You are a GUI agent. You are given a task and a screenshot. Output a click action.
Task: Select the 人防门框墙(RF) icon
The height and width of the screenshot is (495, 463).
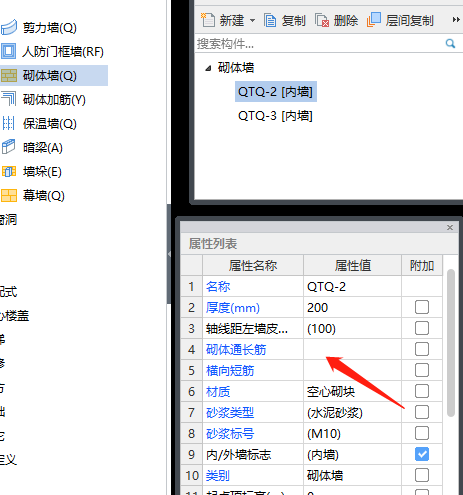9,51
